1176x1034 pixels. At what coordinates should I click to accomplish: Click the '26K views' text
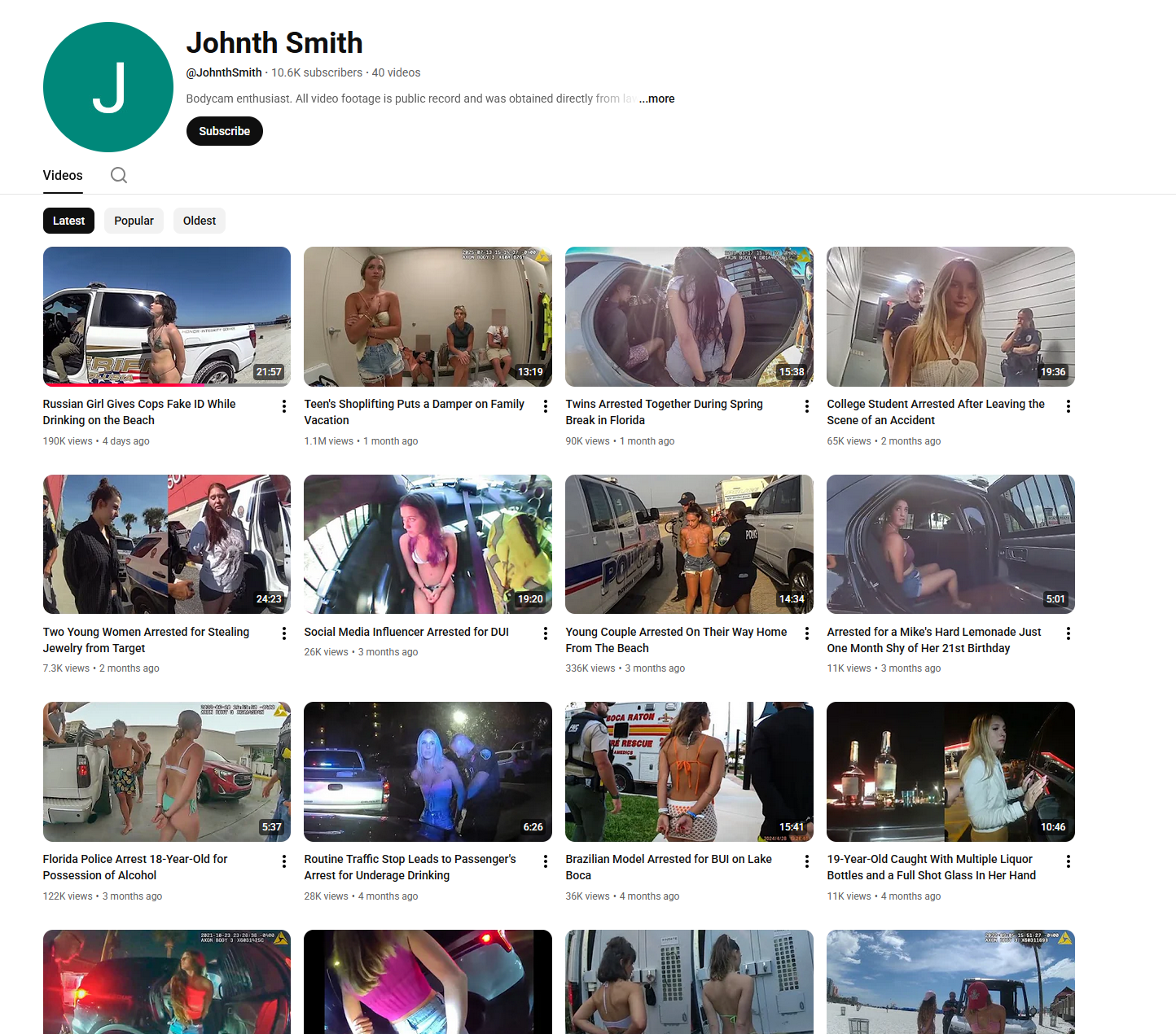[327, 652]
